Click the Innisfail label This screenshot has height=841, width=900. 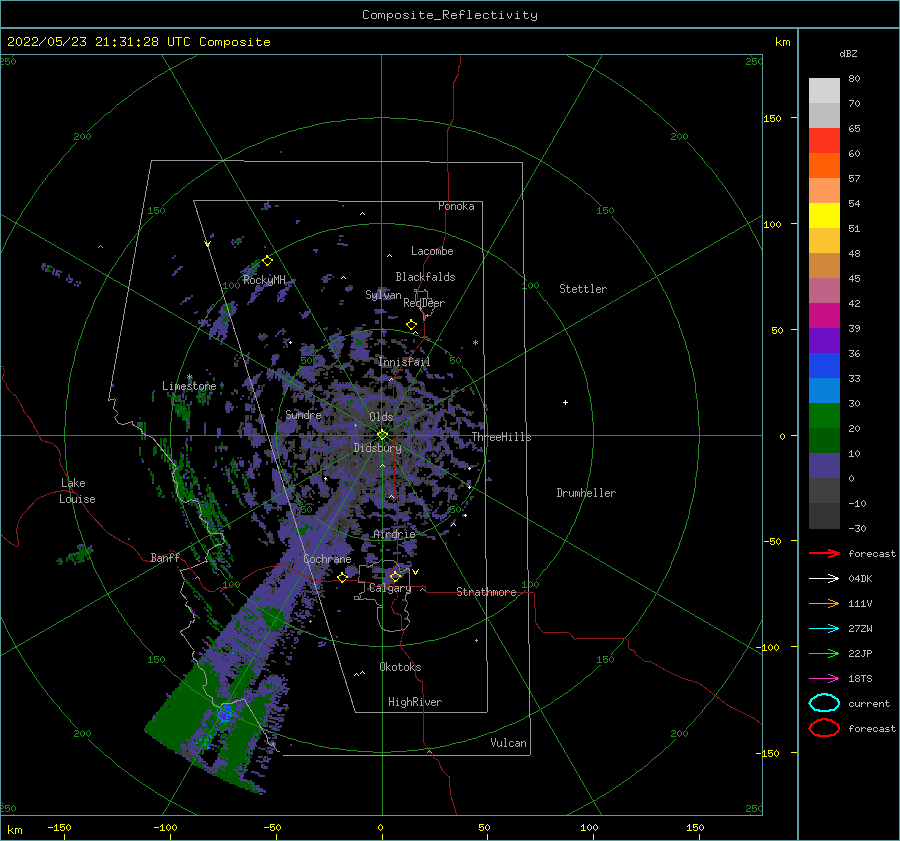click(405, 362)
